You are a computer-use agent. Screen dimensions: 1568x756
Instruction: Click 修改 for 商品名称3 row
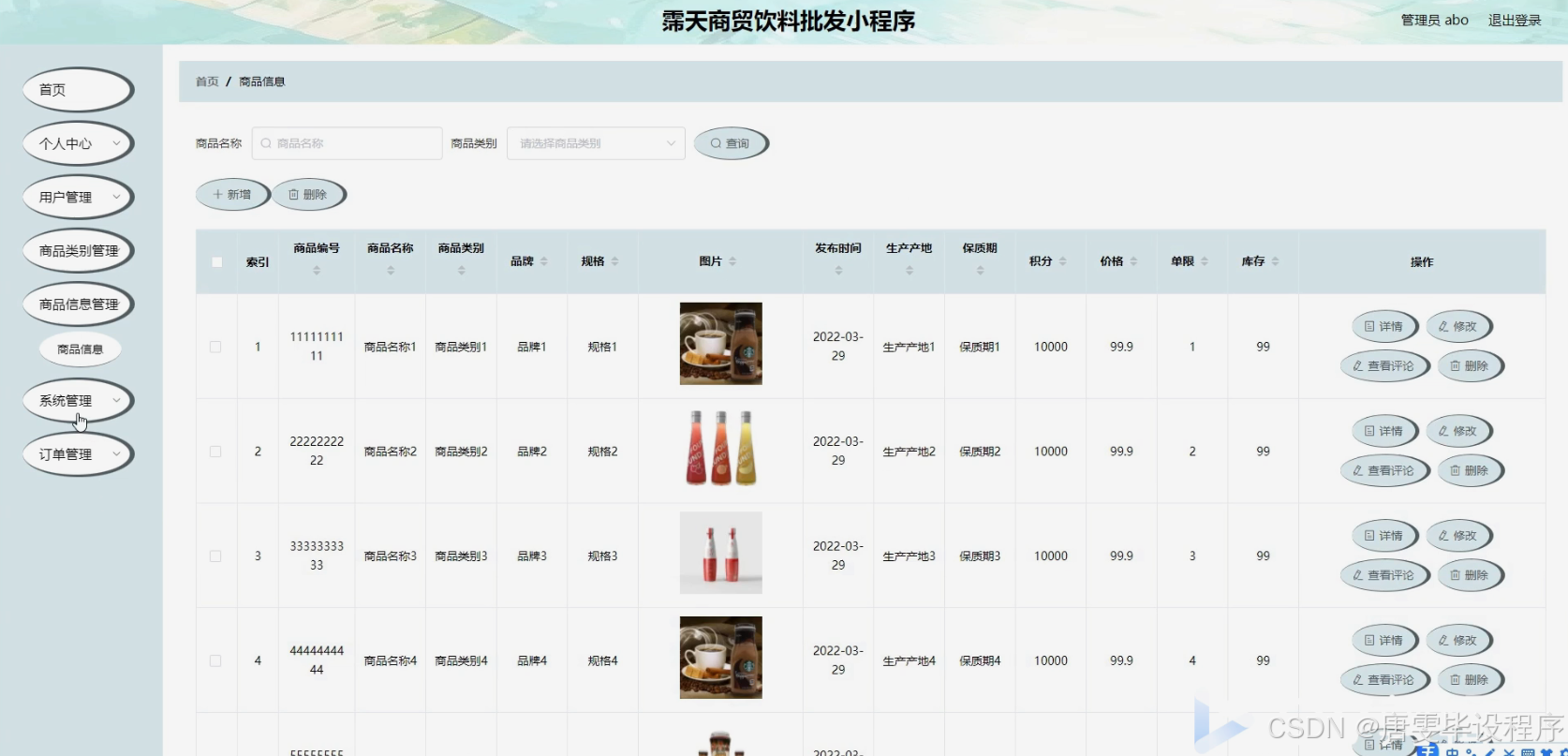(1458, 536)
